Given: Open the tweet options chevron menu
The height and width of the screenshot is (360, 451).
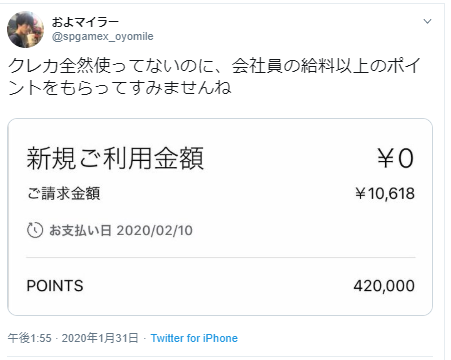Looking at the screenshot, I should point(427,22).
